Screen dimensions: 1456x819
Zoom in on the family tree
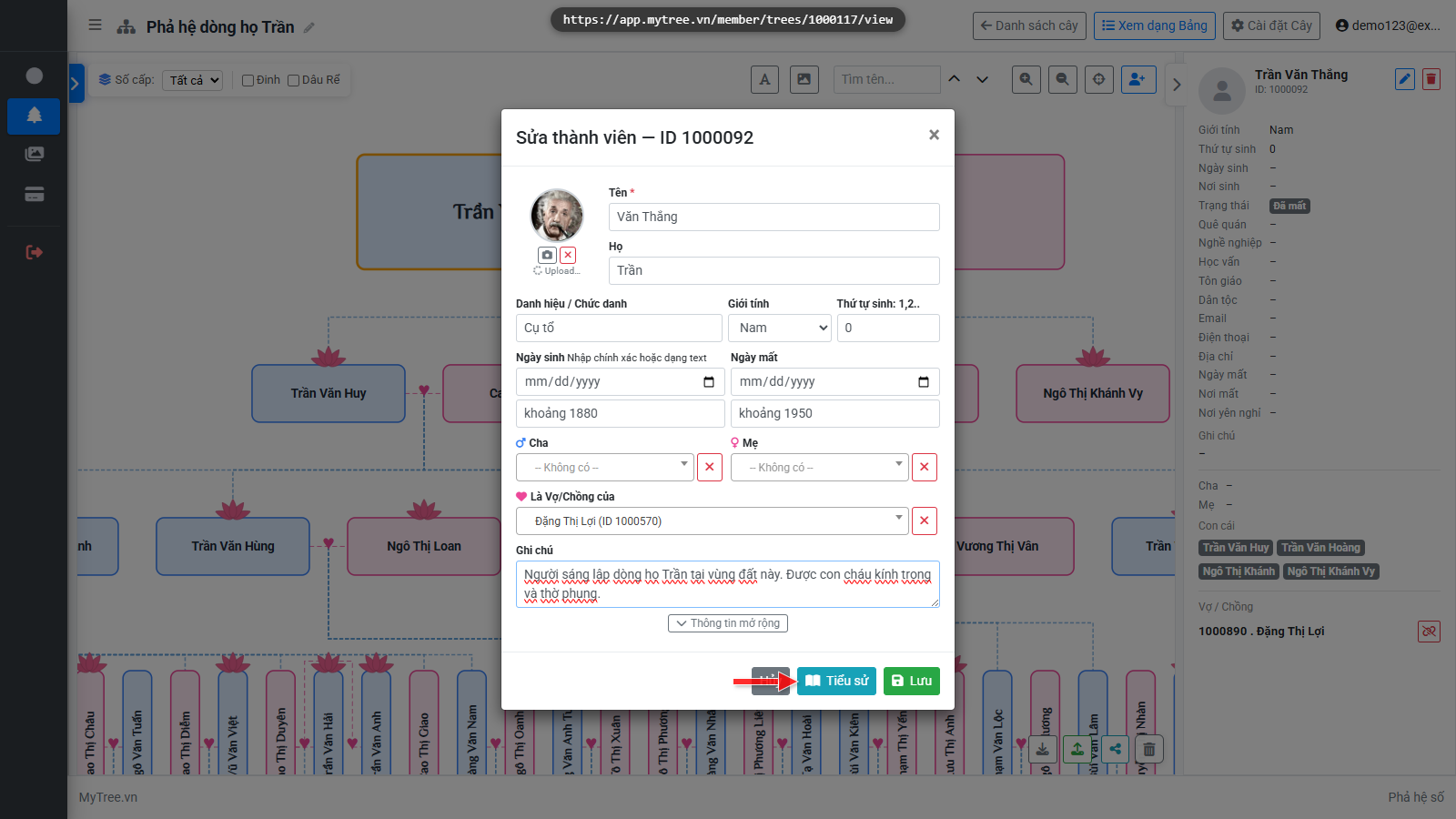click(1026, 79)
